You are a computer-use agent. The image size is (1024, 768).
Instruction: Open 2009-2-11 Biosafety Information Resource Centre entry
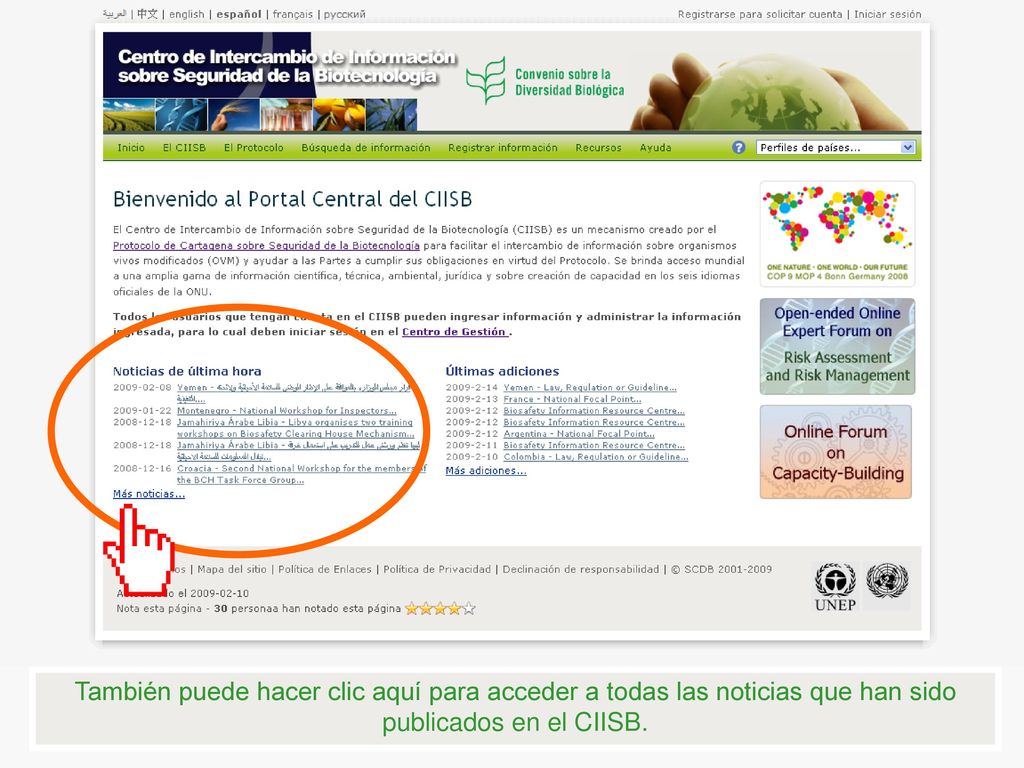pyautogui.click(x=594, y=445)
